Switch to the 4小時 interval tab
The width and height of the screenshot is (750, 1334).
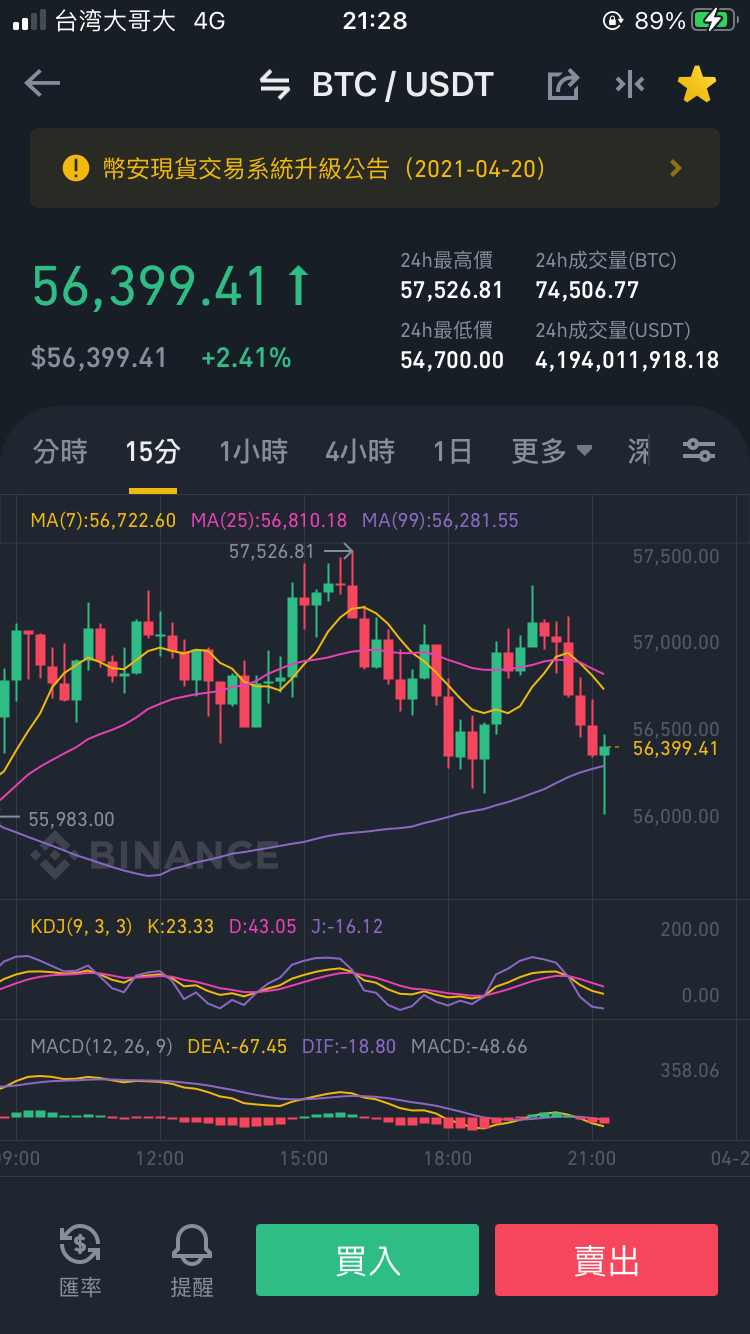[x=360, y=451]
